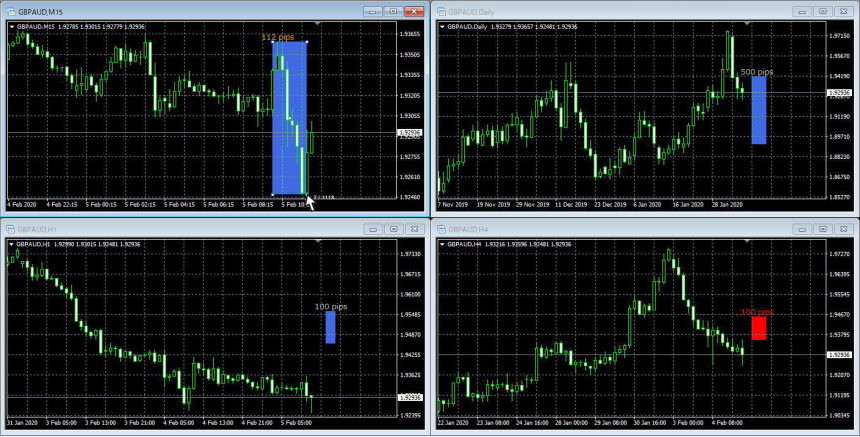Click the GBPAUD,Daily chart window icon
The width and height of the screenshot is (860, 437).
tap(441, 12)
